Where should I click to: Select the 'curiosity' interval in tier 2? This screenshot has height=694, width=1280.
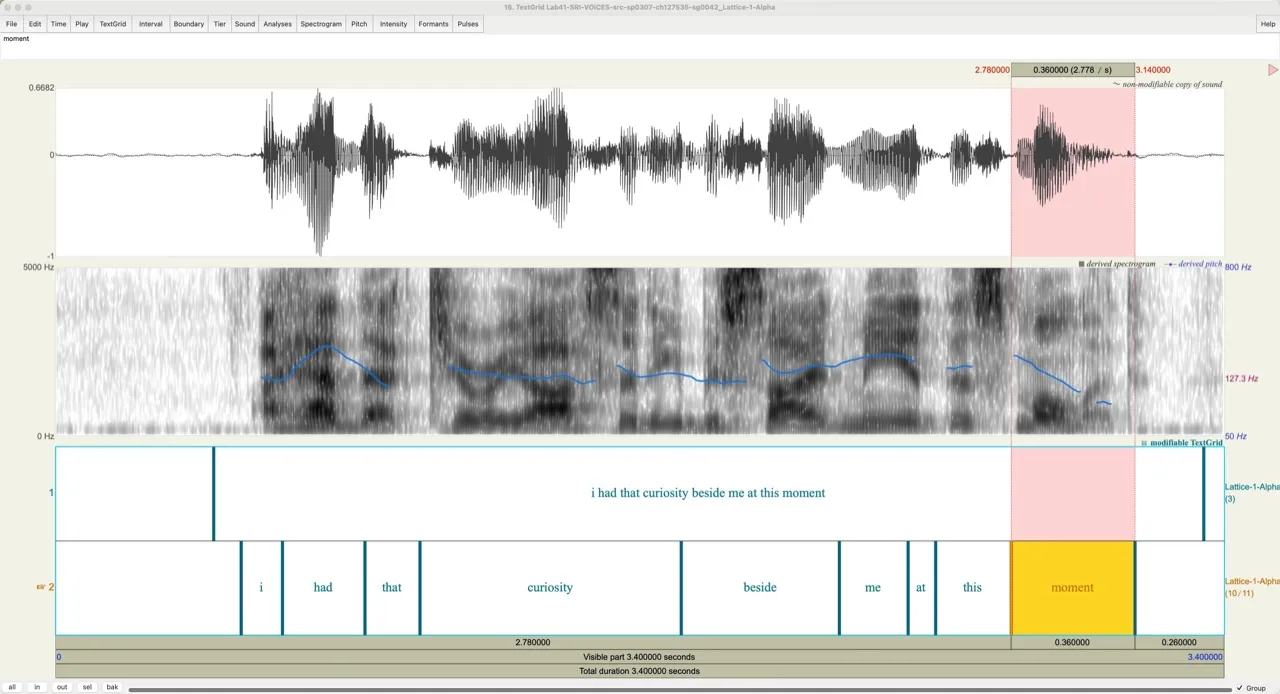(550, 588)
